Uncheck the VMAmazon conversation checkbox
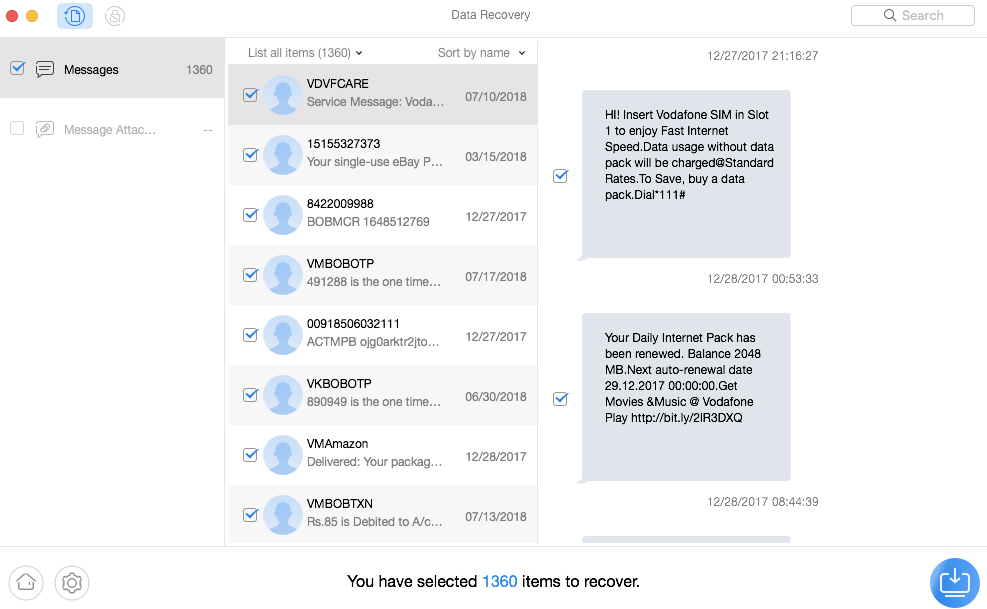Image resolution: width=987 pixels, height=609 pixels. click(x=251, y=455)
